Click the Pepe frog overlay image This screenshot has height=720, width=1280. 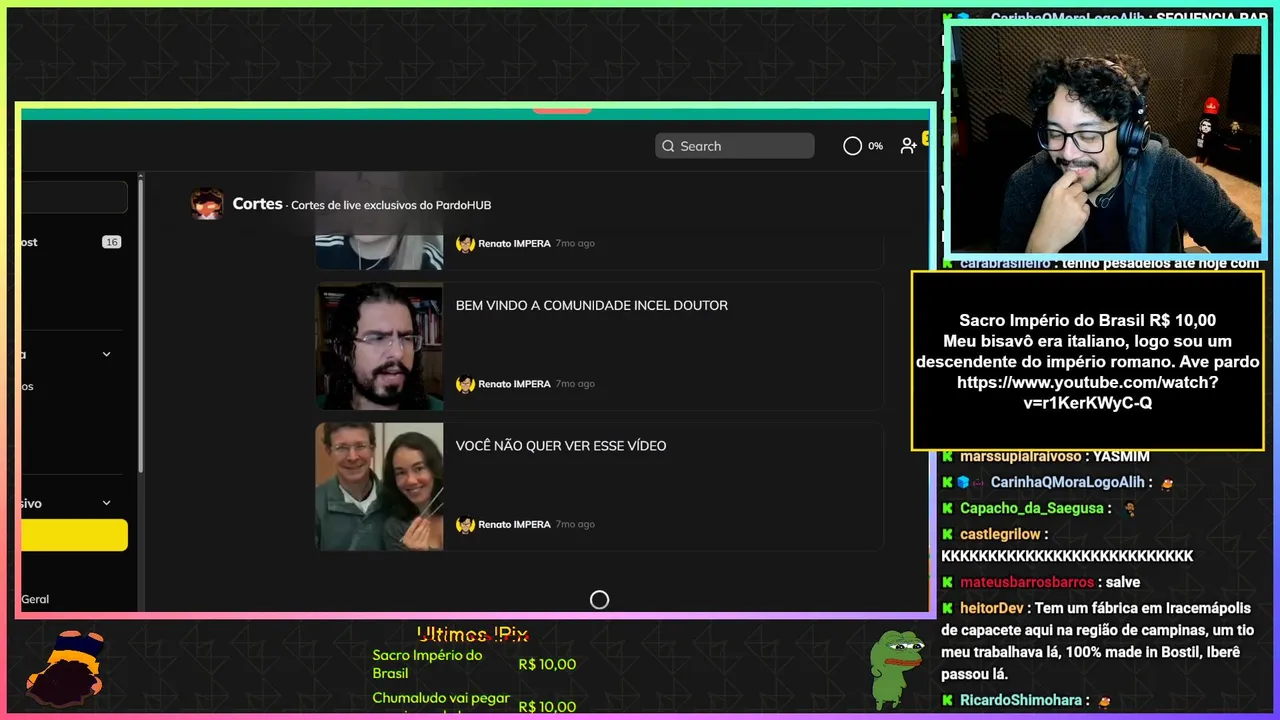pos(896,668)
